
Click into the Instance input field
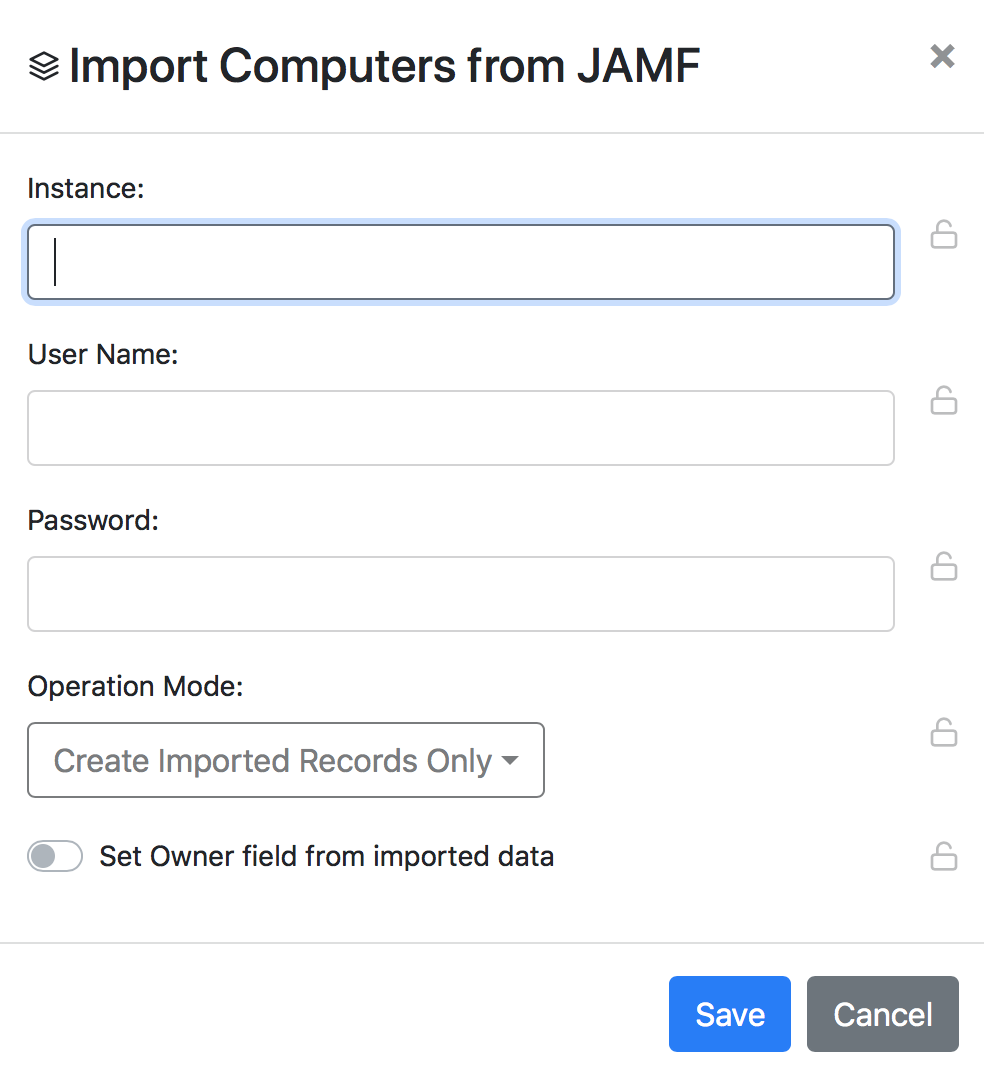click(x=460, y=262)
